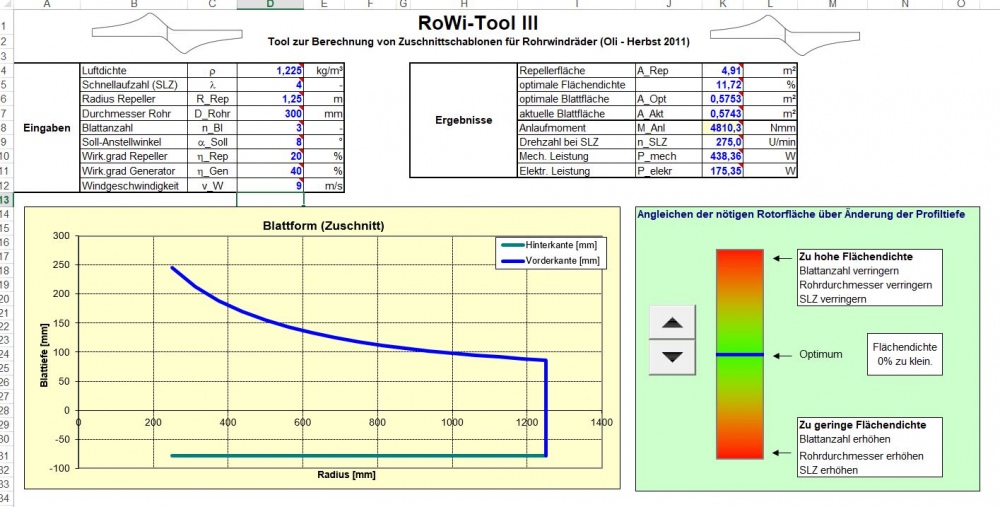The height and width of the screenshot is (507, 1000).
Task: Select row 13 header
Action: pyautogui.click(x=7, y=200)
